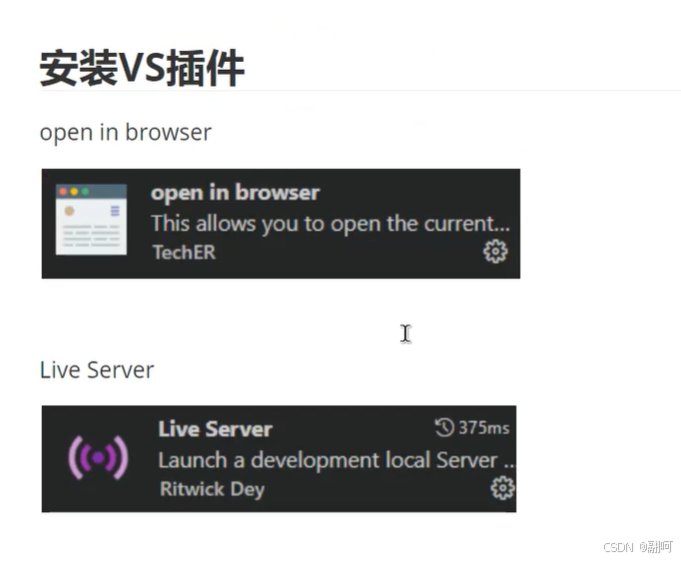The width and height of the screenshot is (681, 561).
Task: Select the bold 'open in browser' extension title
Action: point(235,192)
